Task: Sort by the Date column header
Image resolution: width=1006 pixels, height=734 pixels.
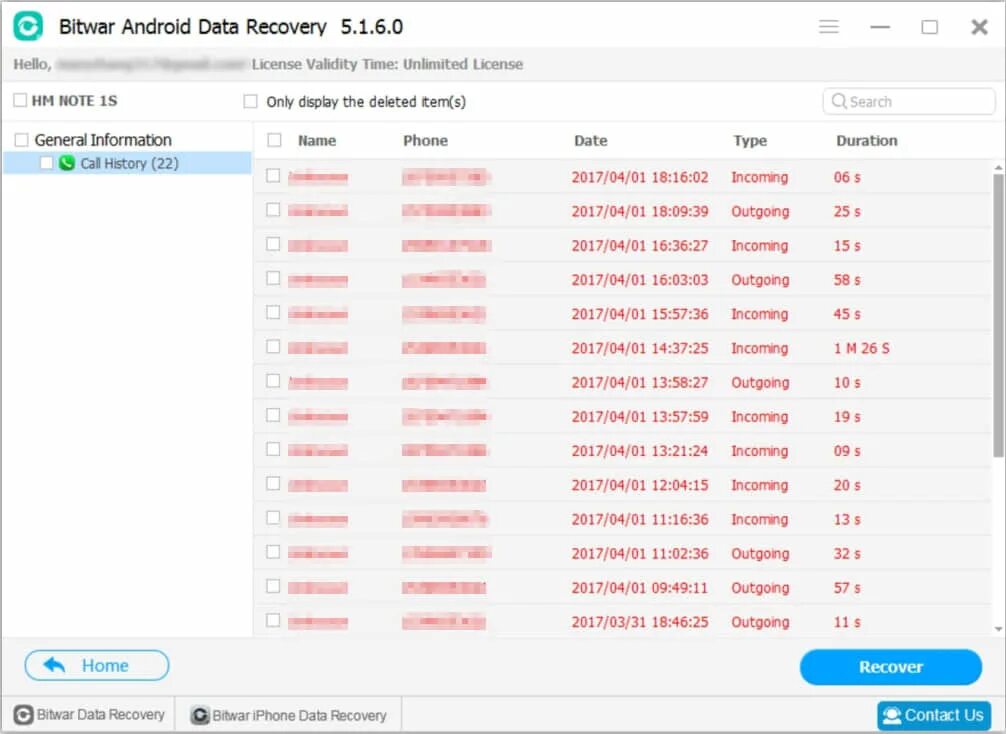Action: 591,141
